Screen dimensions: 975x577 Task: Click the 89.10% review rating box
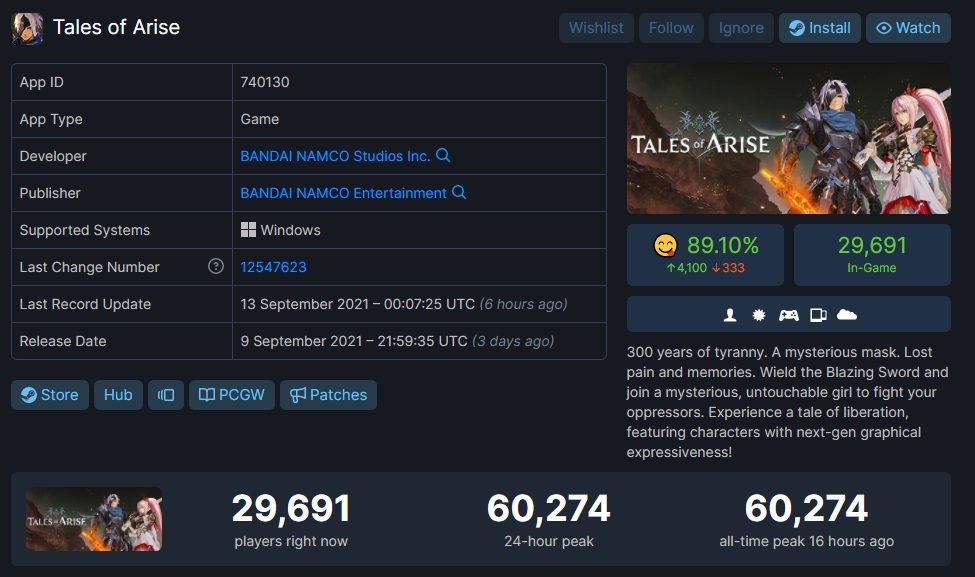[705, 255]
